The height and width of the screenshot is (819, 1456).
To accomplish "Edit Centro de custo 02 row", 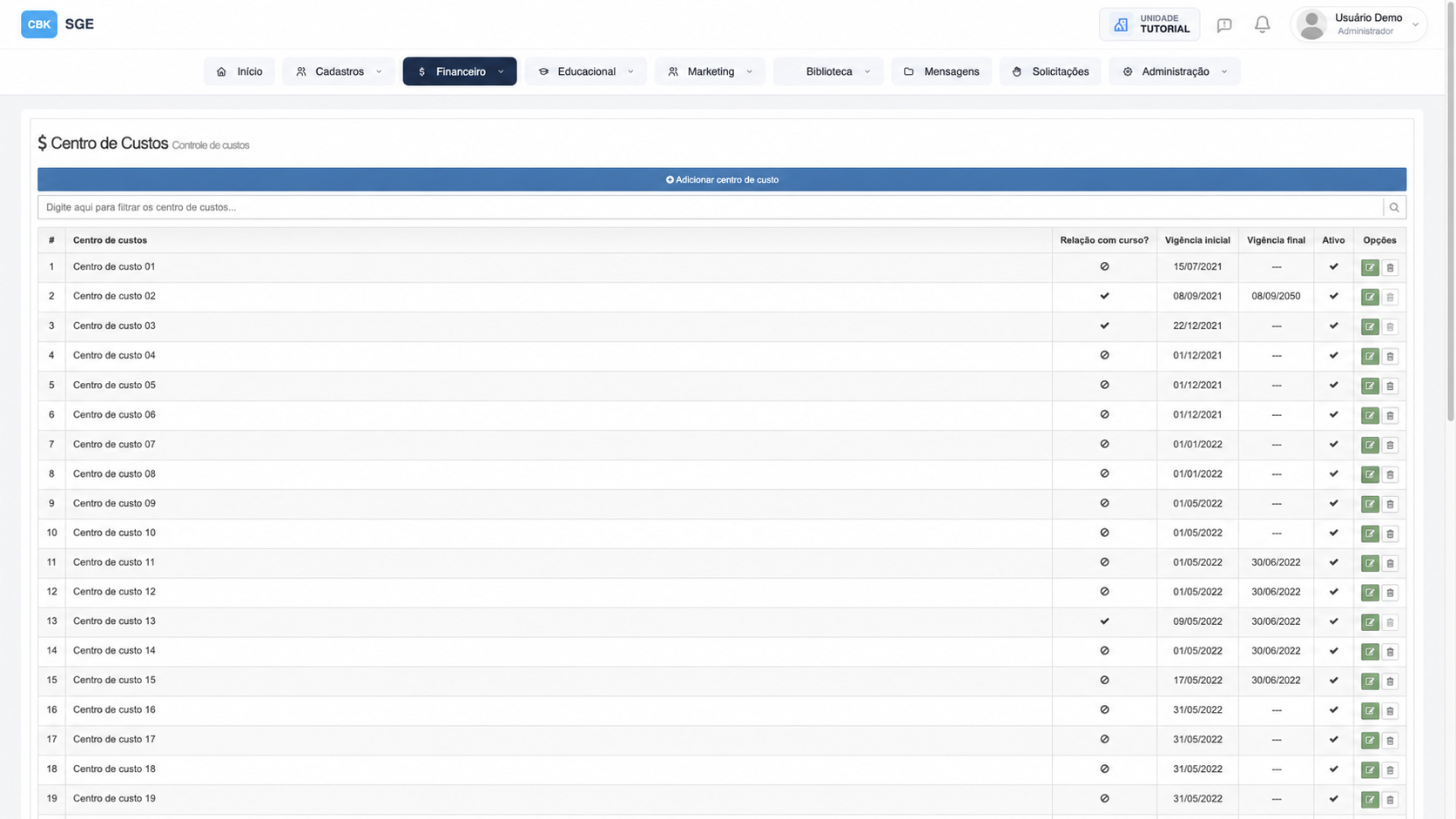I will point(1370,298).
